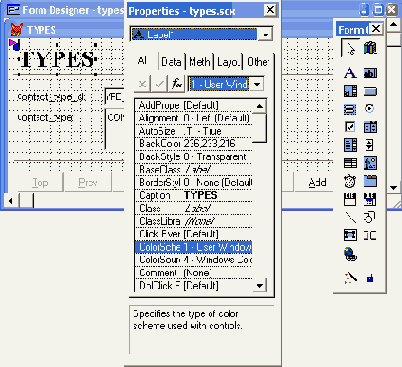Switch to the Data tab in Properties
This screenshot has height=367, width=402.
coord(171,62)
